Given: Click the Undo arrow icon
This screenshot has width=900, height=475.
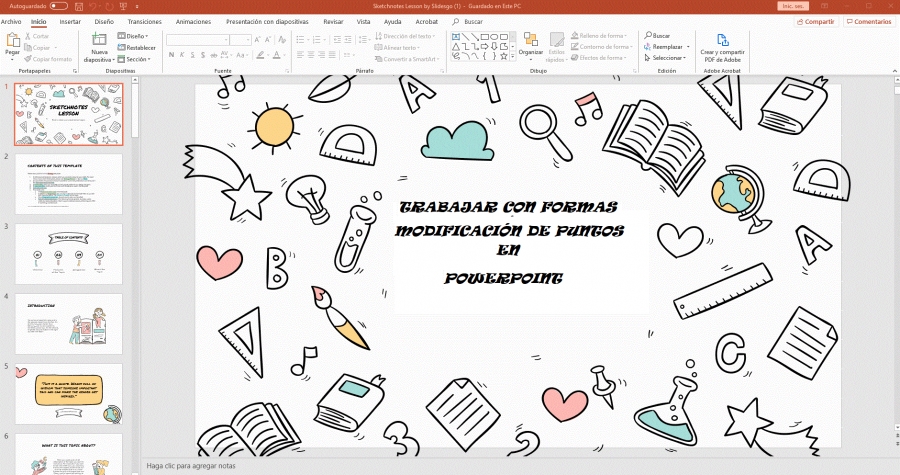Looking at the screenshot, I should coord(93,6).
